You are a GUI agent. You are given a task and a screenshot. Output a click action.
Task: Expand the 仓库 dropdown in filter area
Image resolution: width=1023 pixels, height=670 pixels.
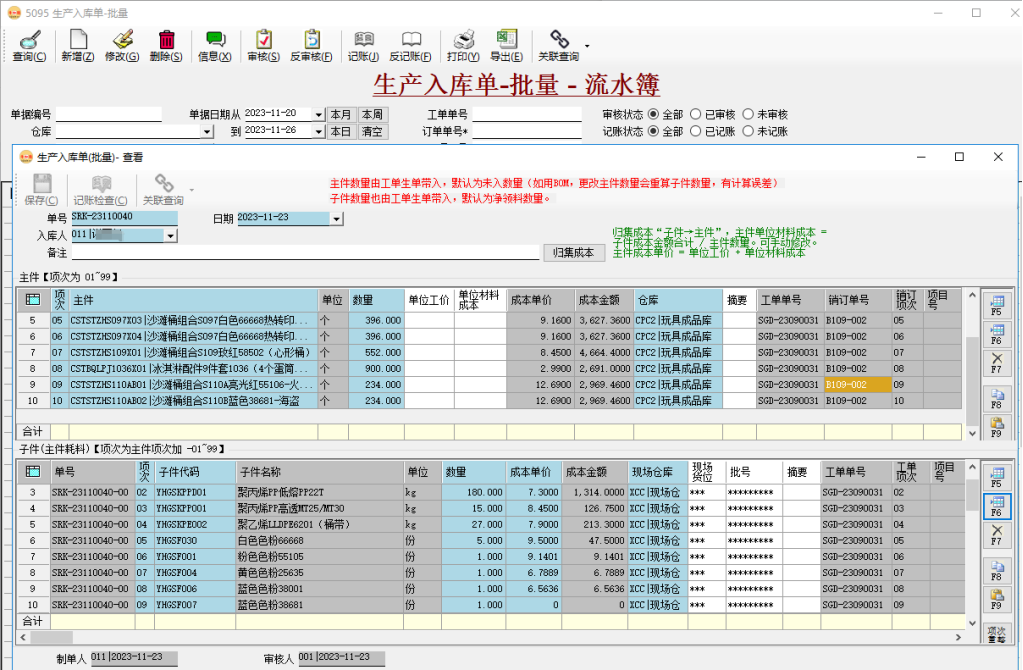click(207, 132)
